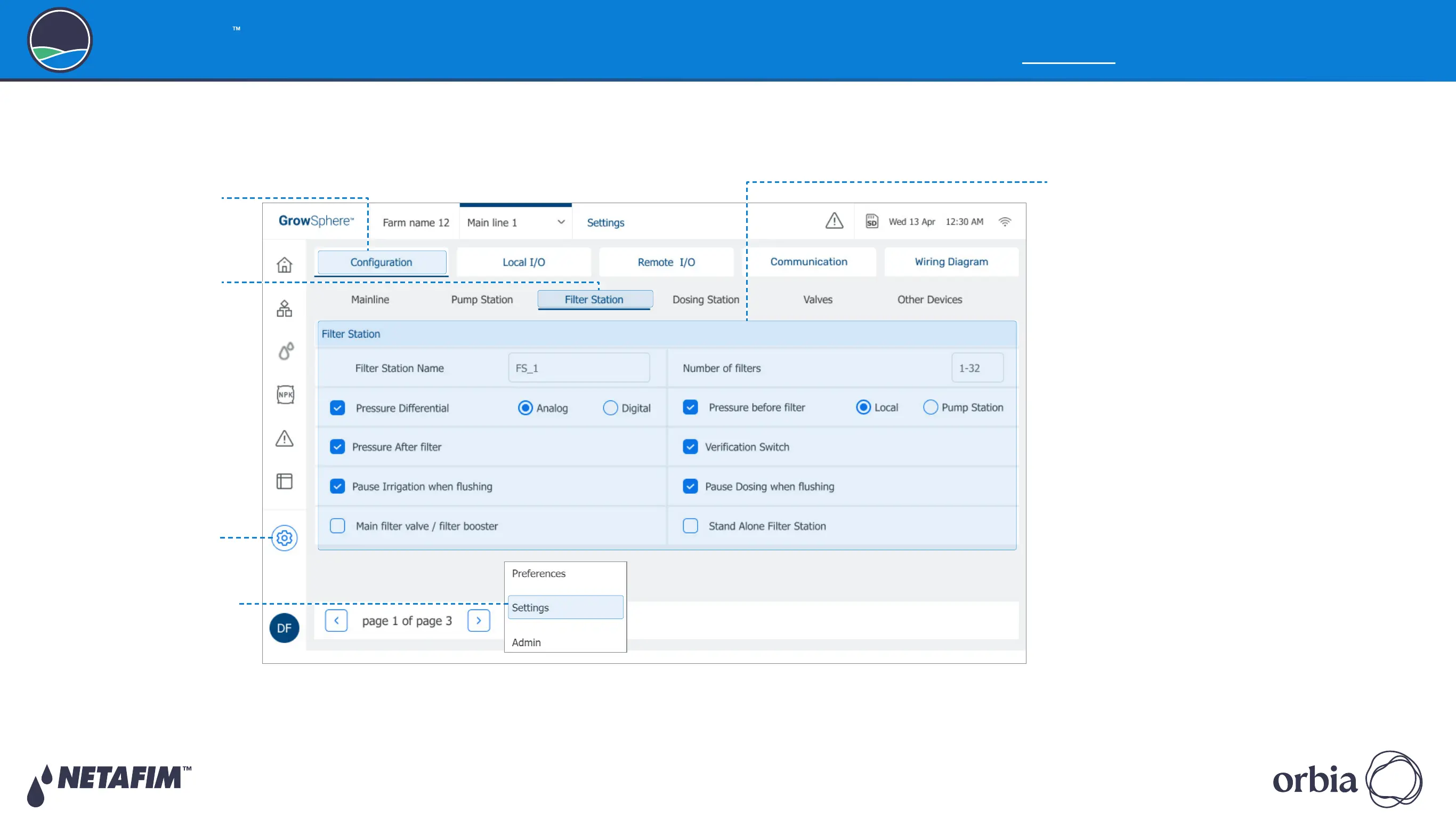The height and width of the screenshot is (819, 1456).
Task: Switch to the Filter Station sub-tab
Action: click(x=595, y=299)
